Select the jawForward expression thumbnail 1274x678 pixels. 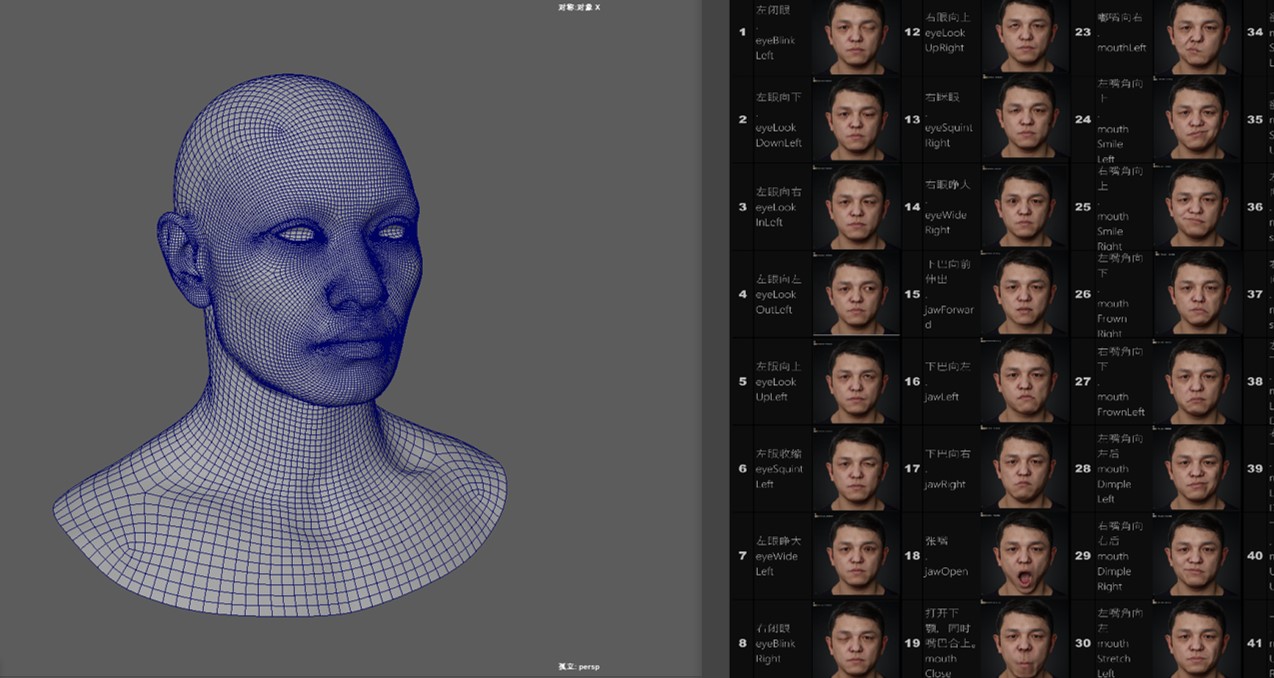(x=1026, y=295)
